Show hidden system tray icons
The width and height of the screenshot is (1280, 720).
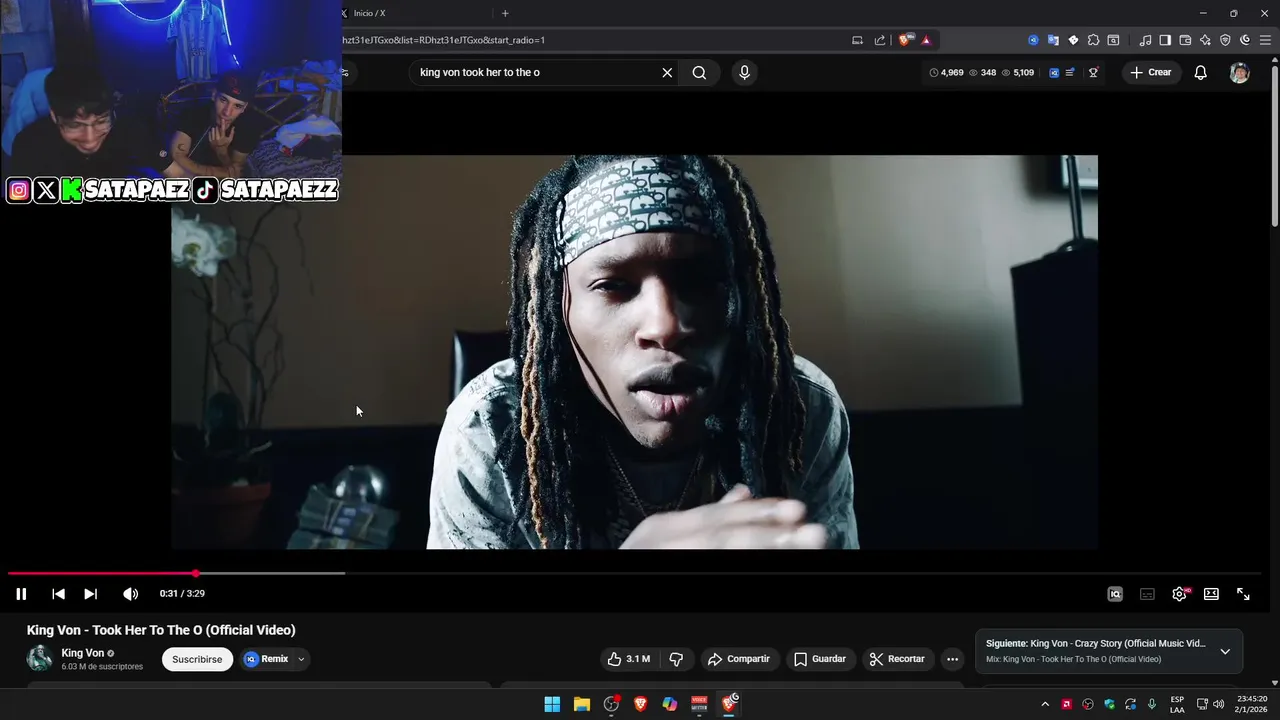tap(1045, 704)
